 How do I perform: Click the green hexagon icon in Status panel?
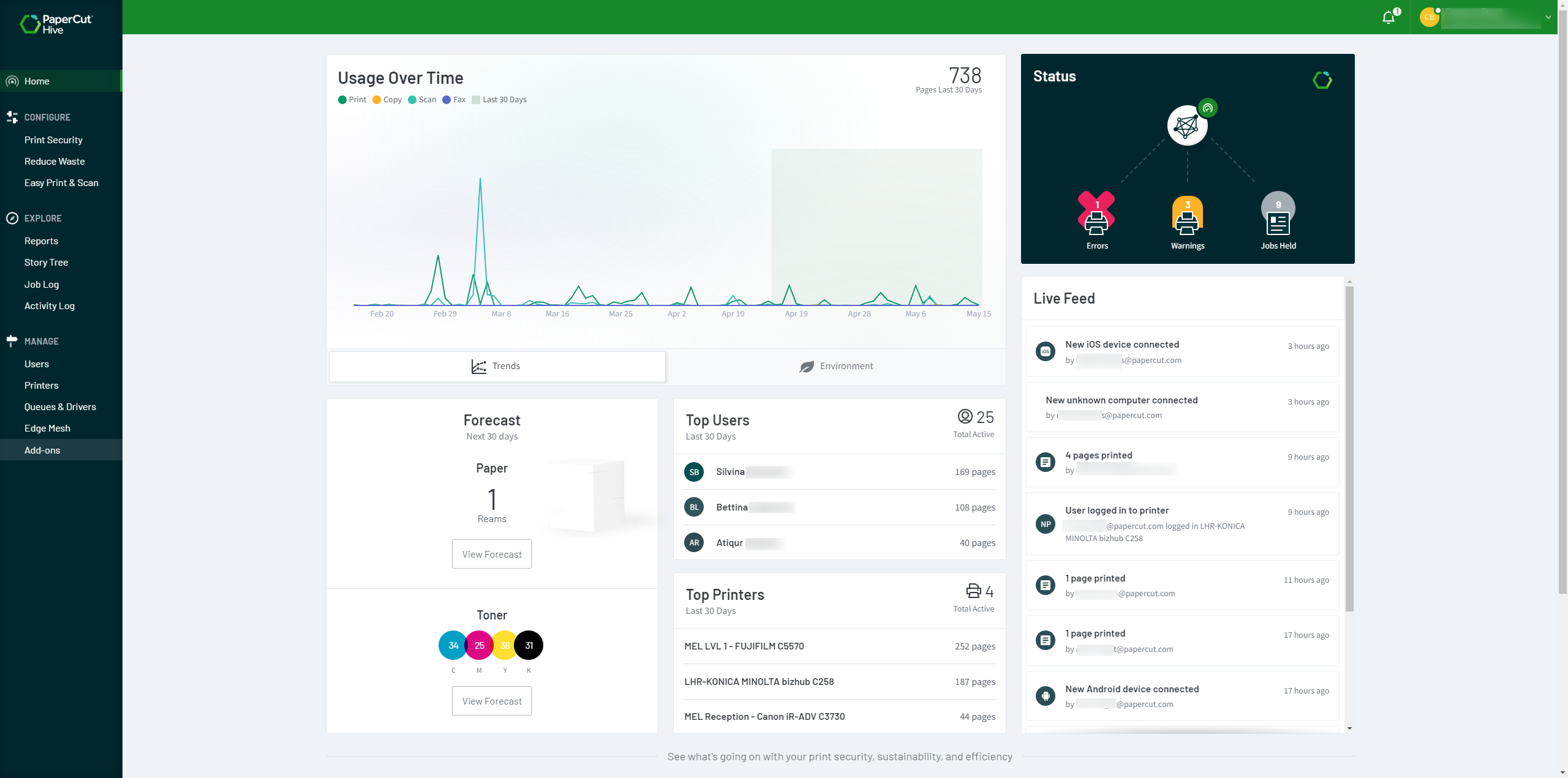(1322, 80)
